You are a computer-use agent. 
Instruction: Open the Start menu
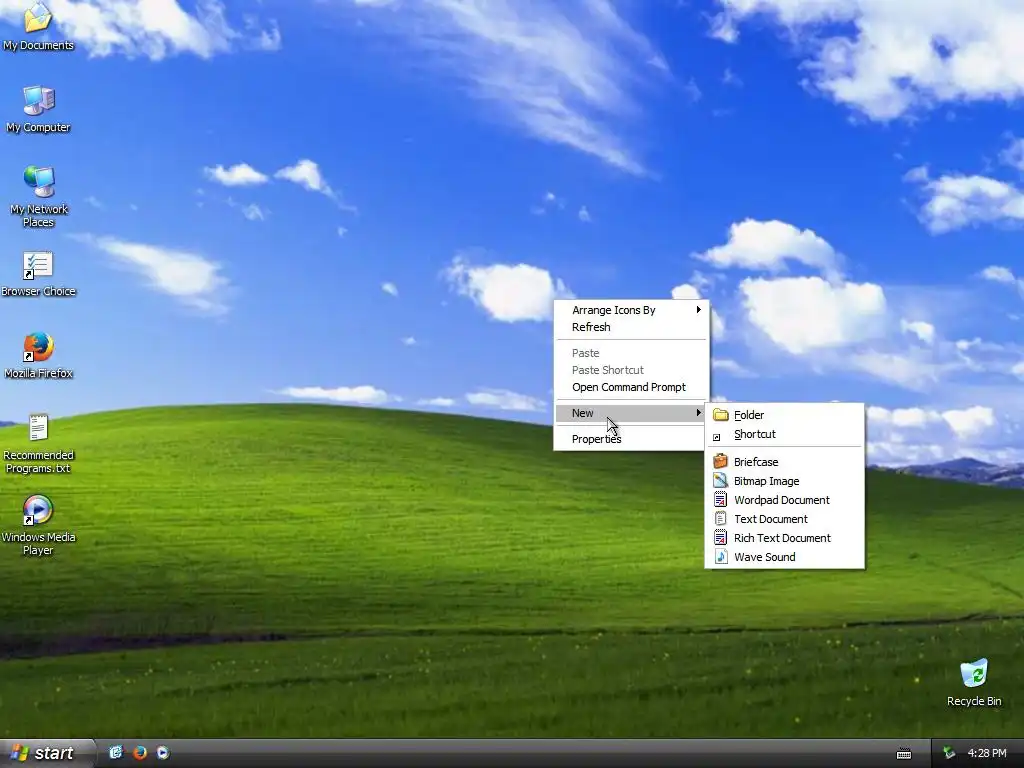click(47, 753)
